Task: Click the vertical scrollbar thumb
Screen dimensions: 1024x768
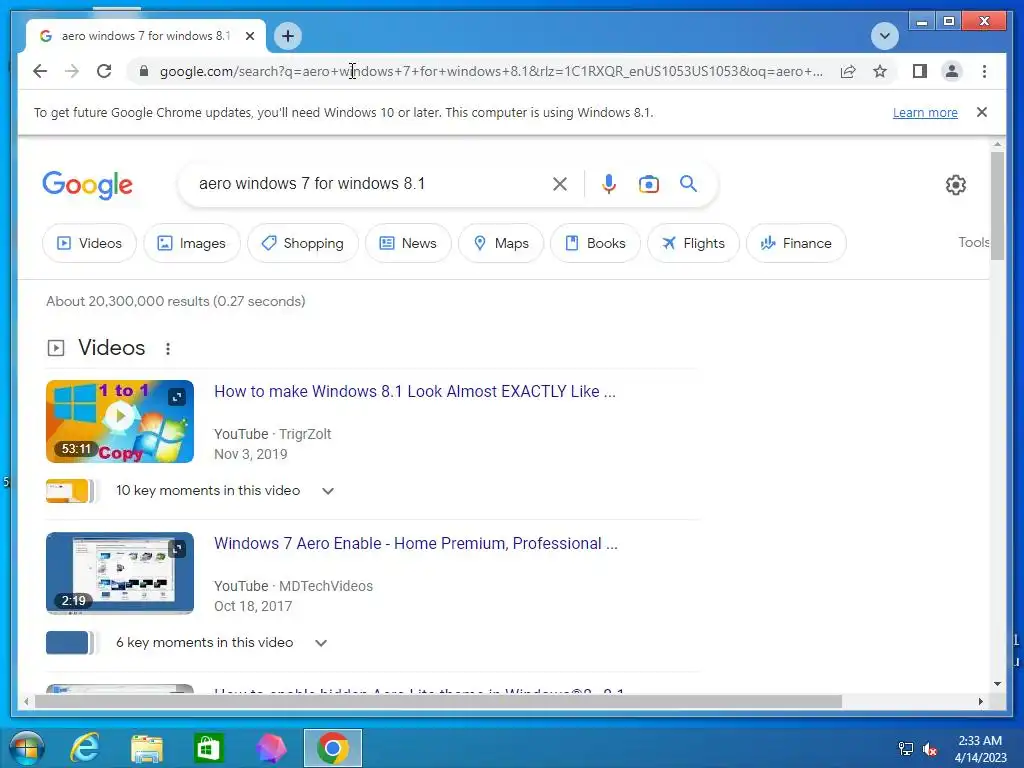Action: (x=997, y=206)
